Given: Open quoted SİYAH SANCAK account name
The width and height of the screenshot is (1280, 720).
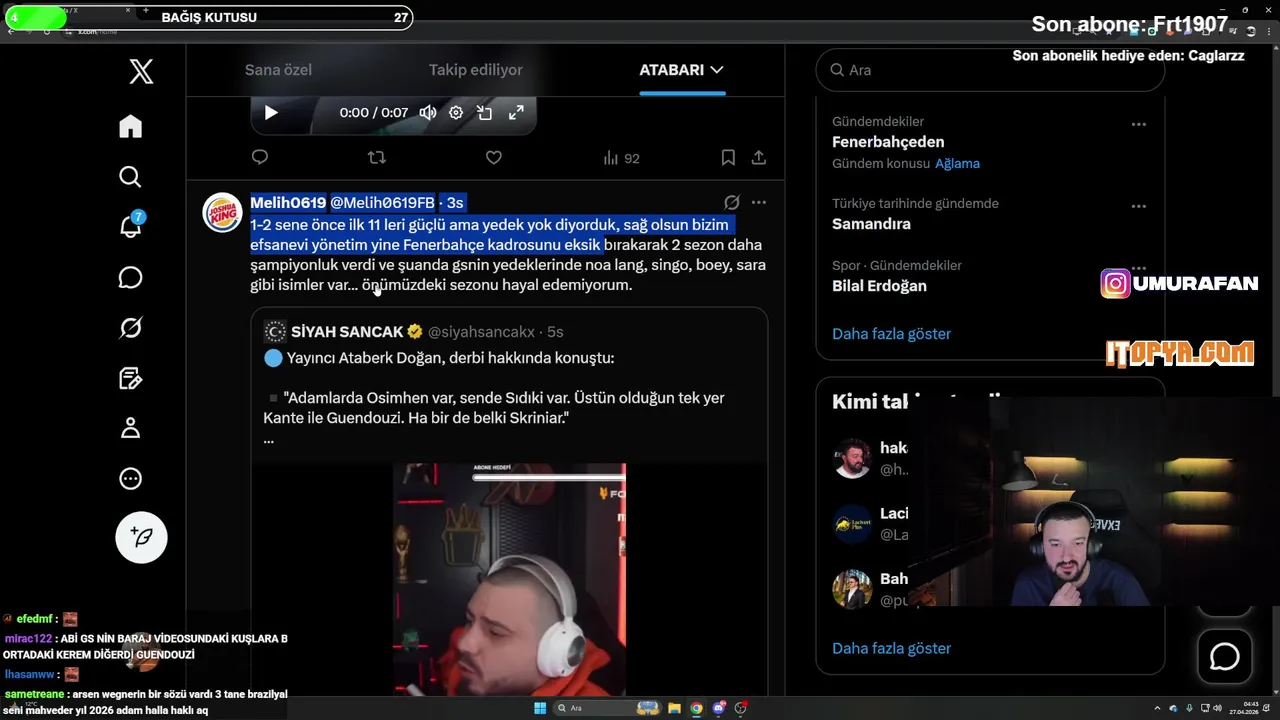Looking at the screenshot, I should tap(347, 331).
